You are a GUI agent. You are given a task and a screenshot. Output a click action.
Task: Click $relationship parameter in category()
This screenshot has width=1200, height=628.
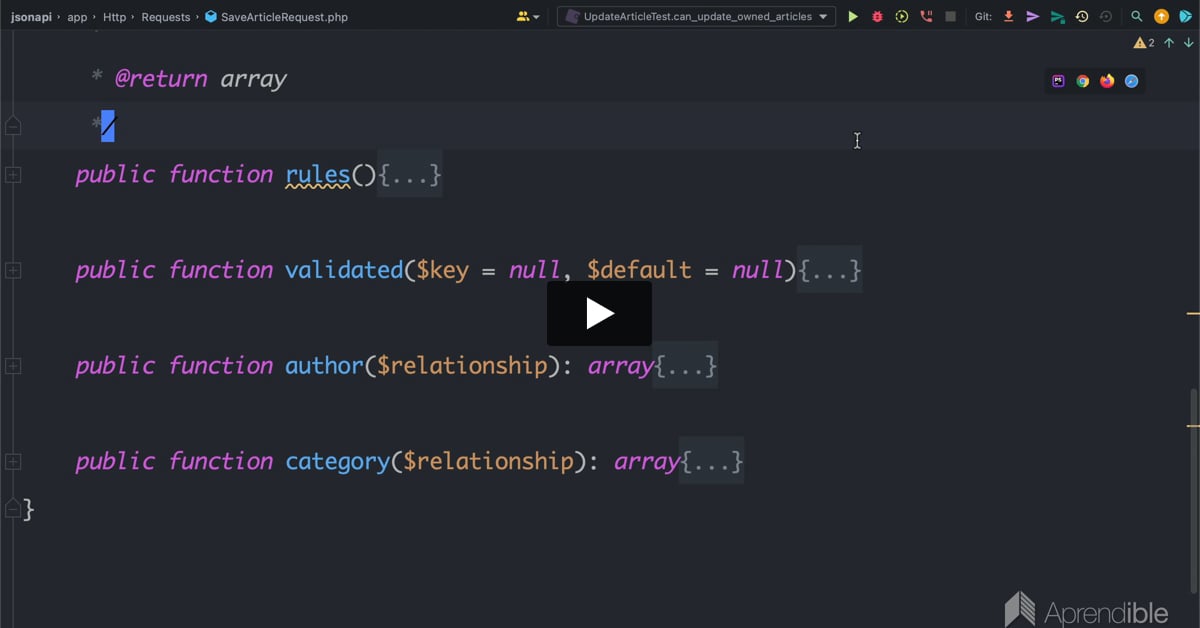pyautogui.click(x=488, y=461)
